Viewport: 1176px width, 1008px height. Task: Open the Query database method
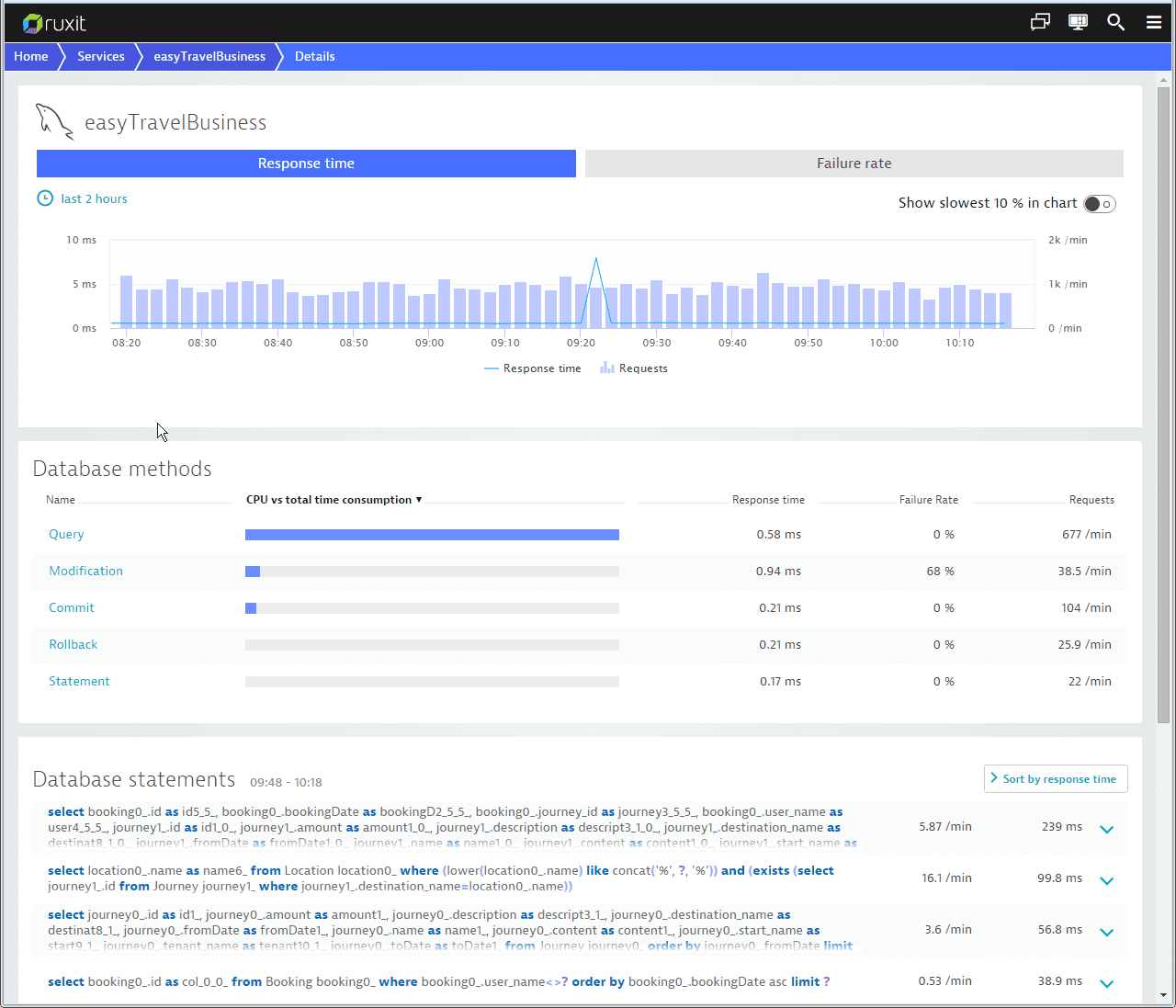[x=66, y=534]
